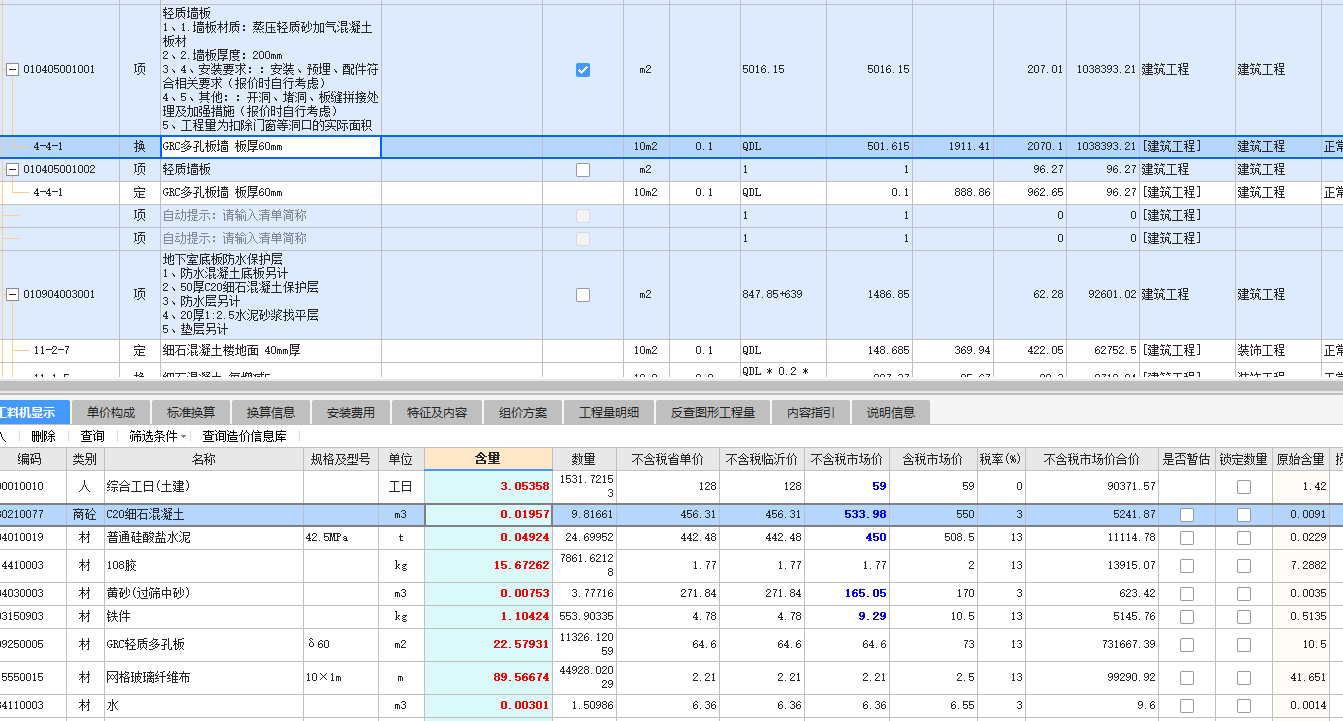The image size is (1343, 721).
Task: Click the 规格及型号 column header
Action: point(340,459)
